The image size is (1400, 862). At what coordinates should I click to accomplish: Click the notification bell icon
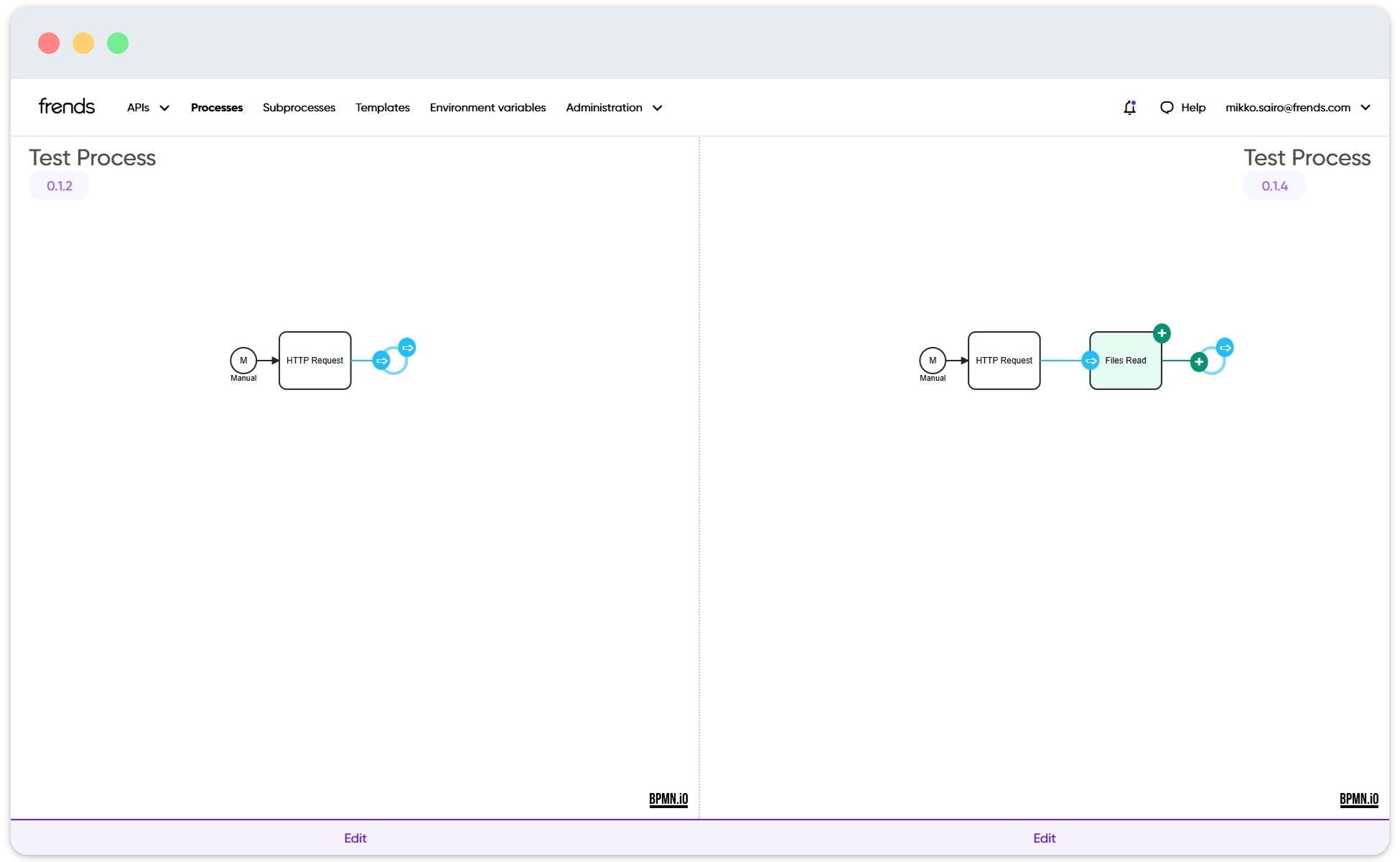(1129, 107)
